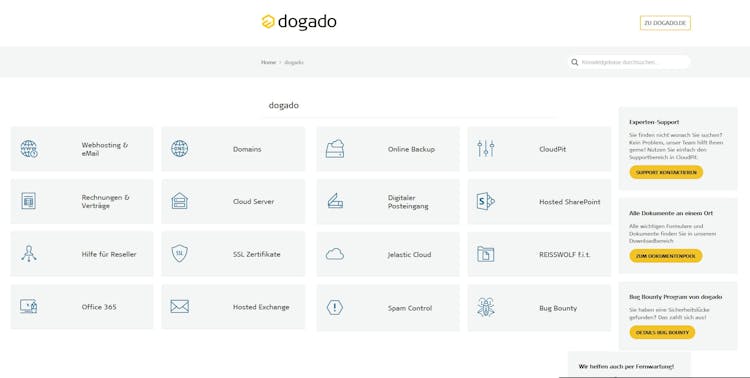Image resolution: width=750 pixels, height=378 pixels.
Task: Open the Cloud Server category
Action: click(x=233, y=201)
